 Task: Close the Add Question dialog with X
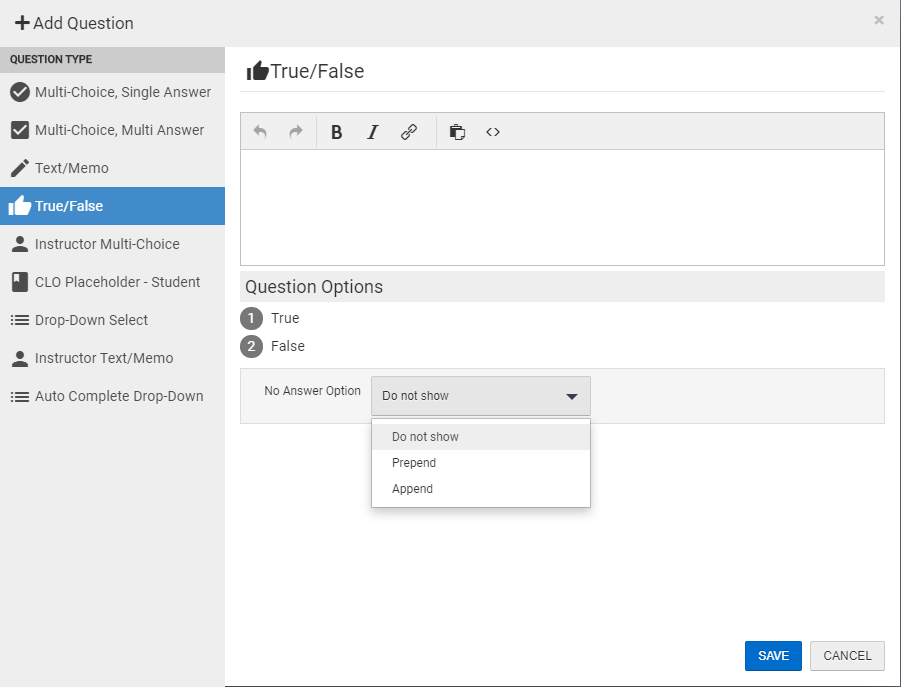tap(879, 21)
